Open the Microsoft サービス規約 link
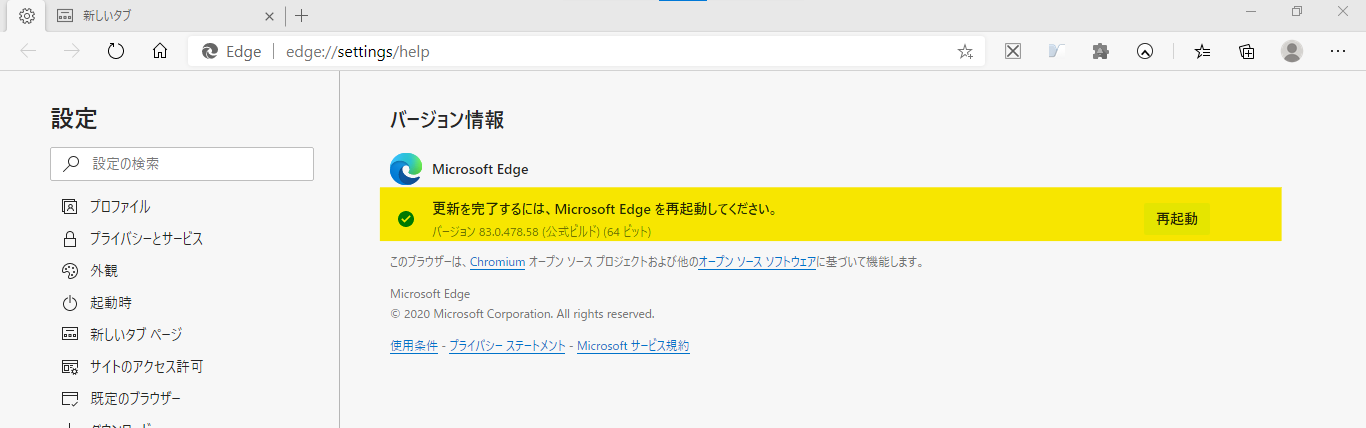Viewport: 1366px width, 428px height. [633, 346]
